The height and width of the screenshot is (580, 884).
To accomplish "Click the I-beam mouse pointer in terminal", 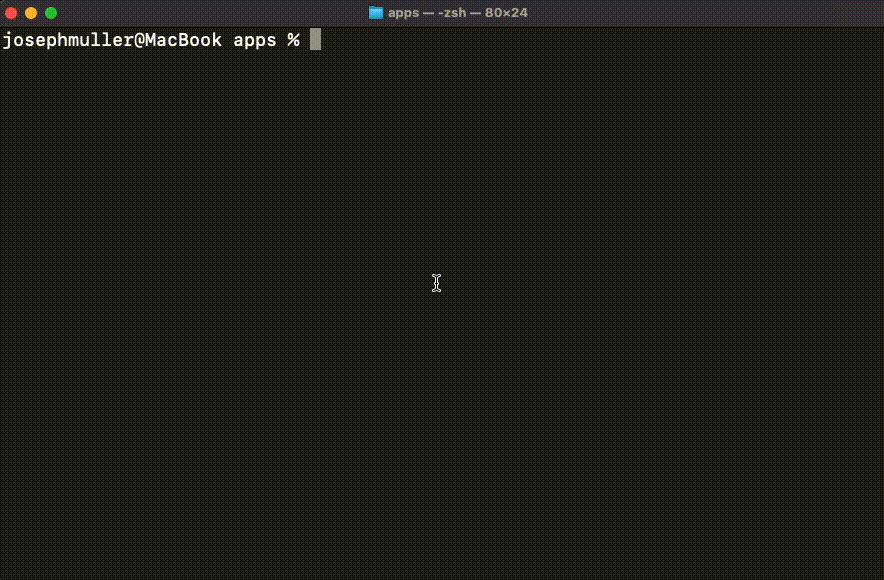I will 437,283.
